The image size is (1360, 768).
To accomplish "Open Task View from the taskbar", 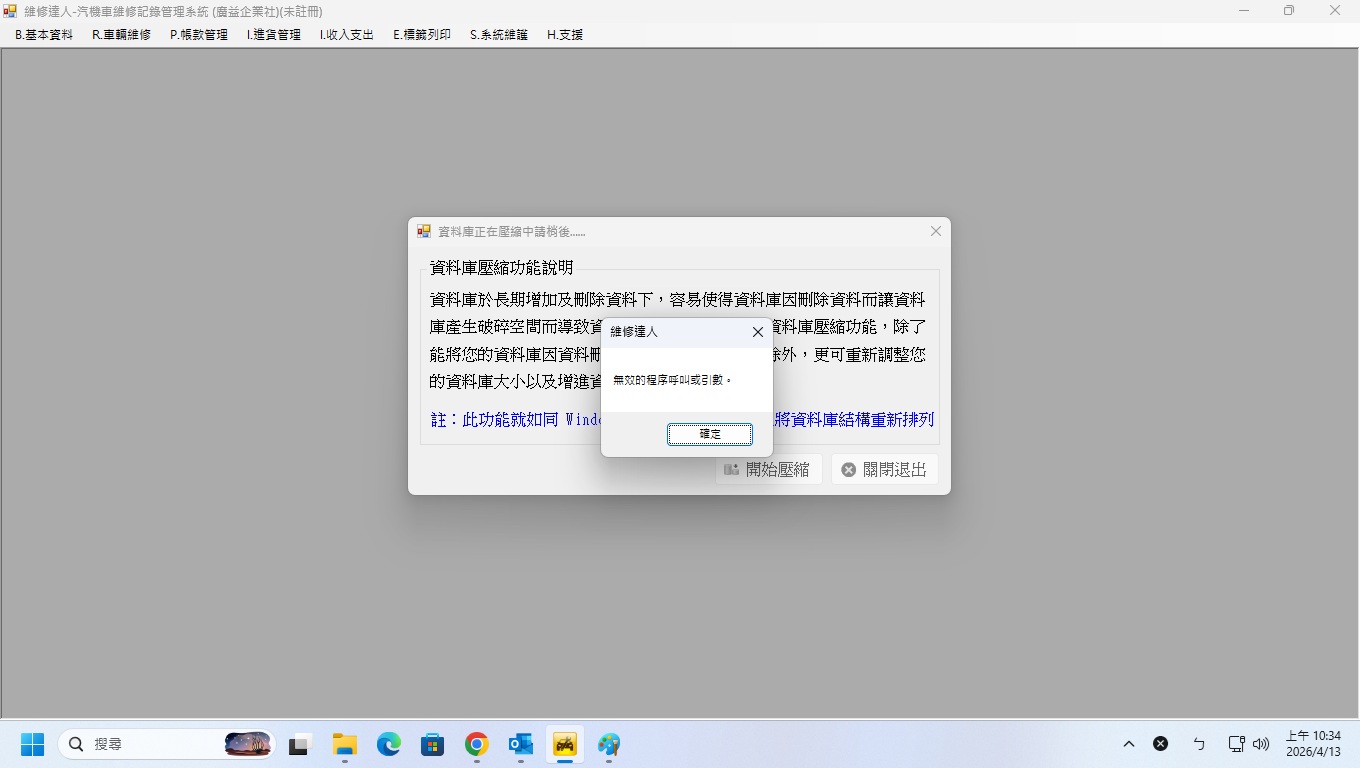I will pos(299,745).
